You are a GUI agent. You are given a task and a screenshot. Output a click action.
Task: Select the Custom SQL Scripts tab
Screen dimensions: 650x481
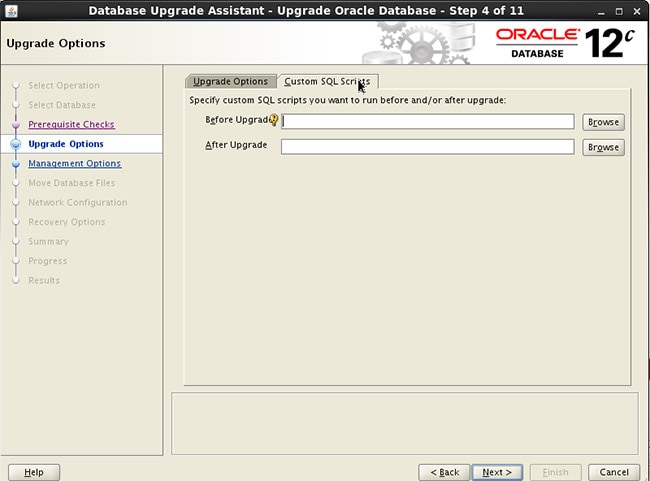click(x=327, y=81)
